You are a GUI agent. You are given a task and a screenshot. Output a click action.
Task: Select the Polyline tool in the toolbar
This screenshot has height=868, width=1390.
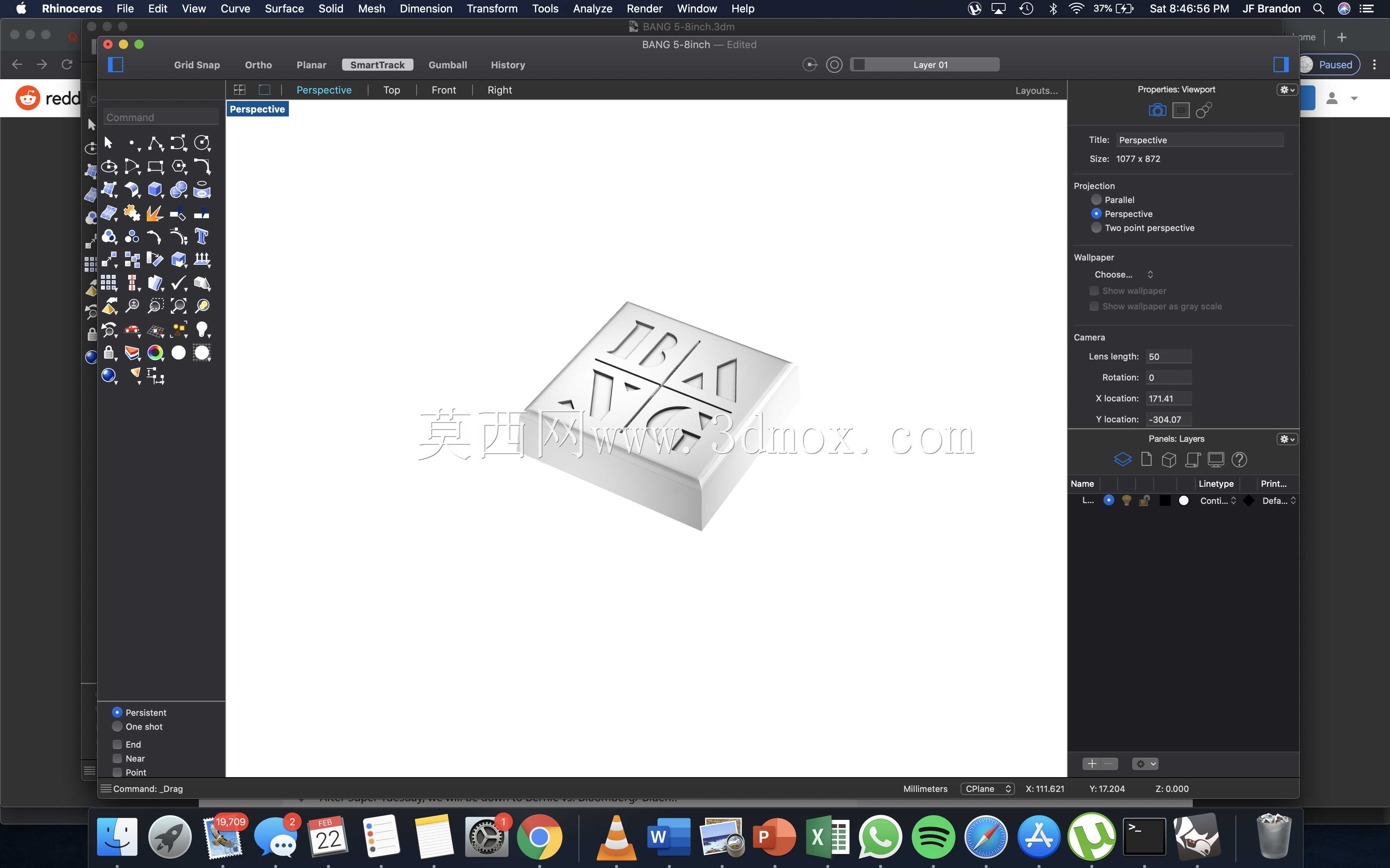click(x=155, y=143)
